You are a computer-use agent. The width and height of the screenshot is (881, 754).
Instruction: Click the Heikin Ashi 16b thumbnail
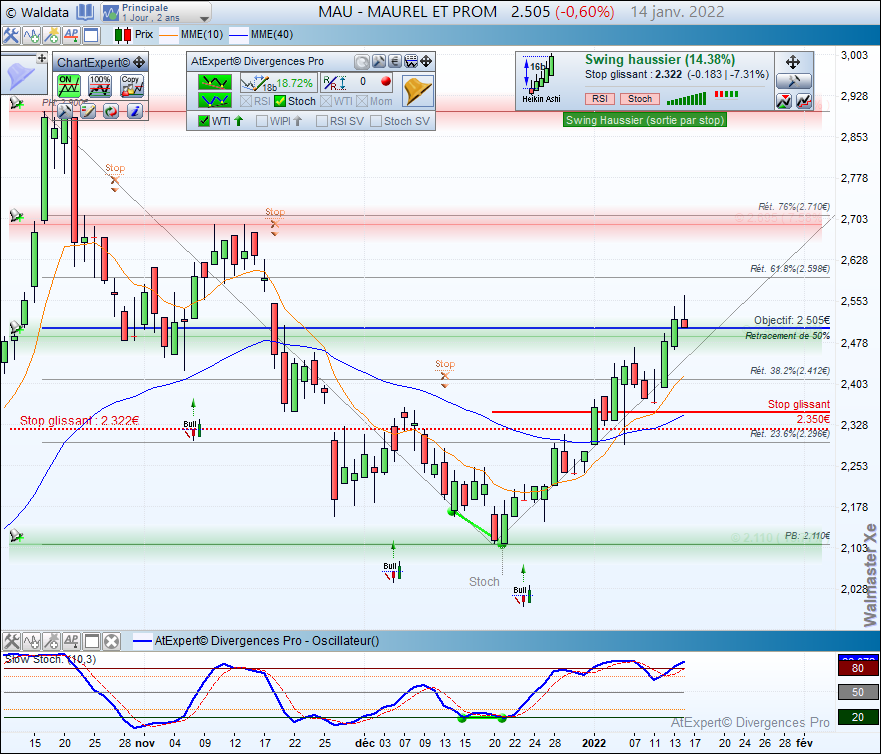[x=541, y=79]
